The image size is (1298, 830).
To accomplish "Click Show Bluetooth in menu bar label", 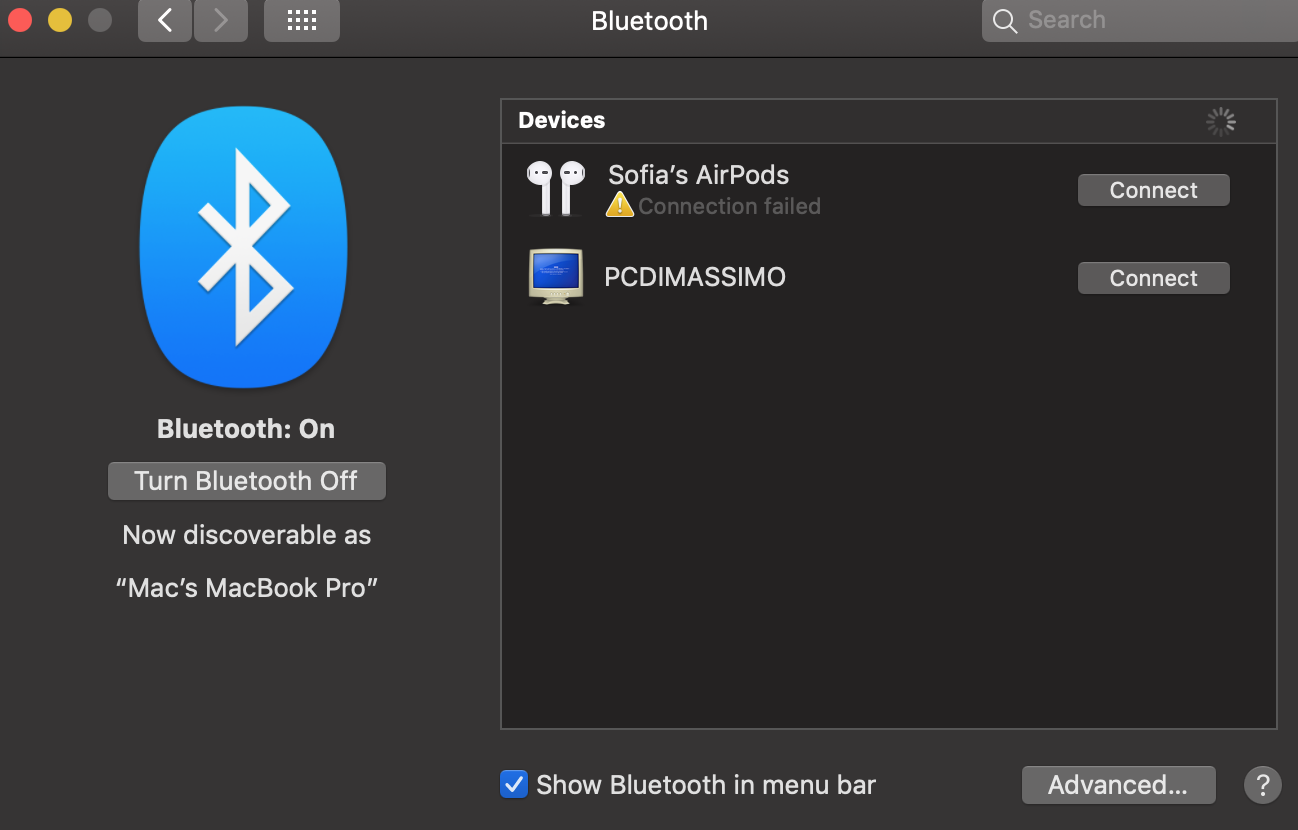I will [x=706, y=785].
